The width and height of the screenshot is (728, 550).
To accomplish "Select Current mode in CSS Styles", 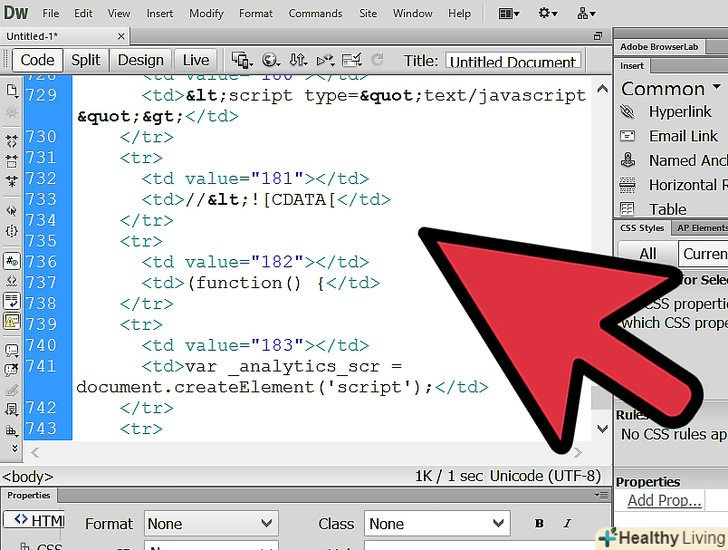I will [x=703, y=254].
